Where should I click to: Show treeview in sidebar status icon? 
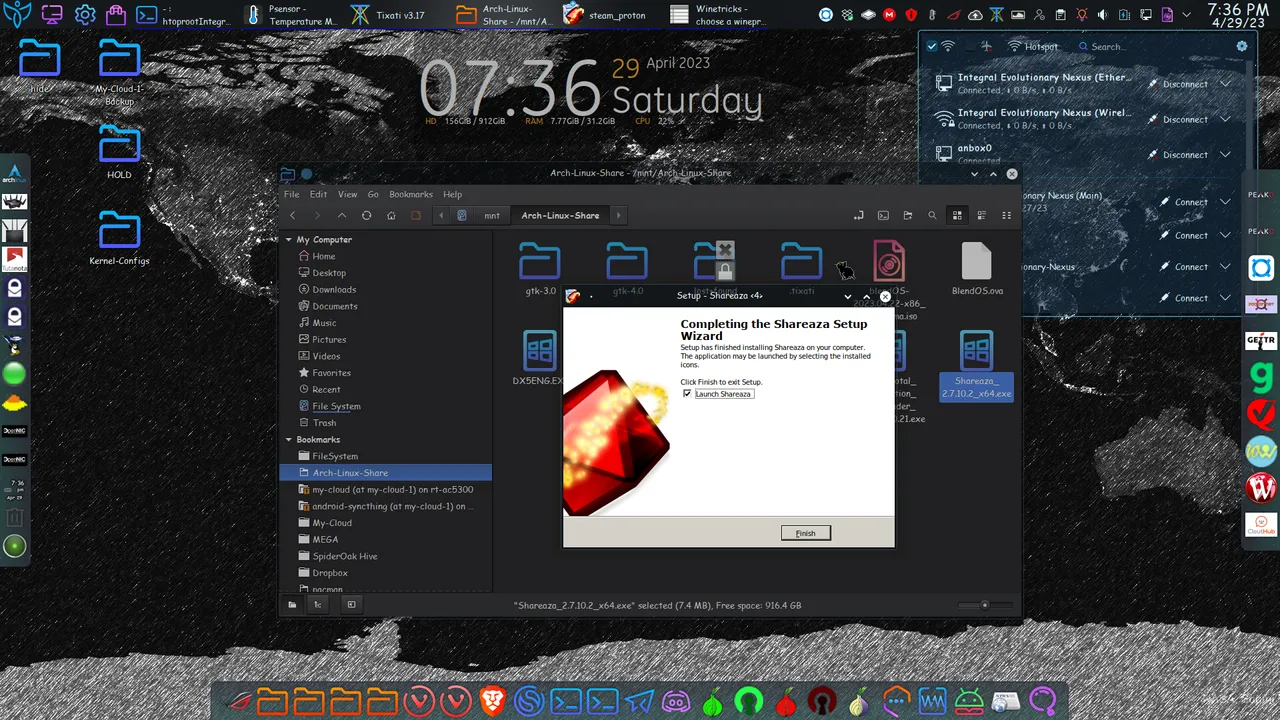tap(318, 605)
